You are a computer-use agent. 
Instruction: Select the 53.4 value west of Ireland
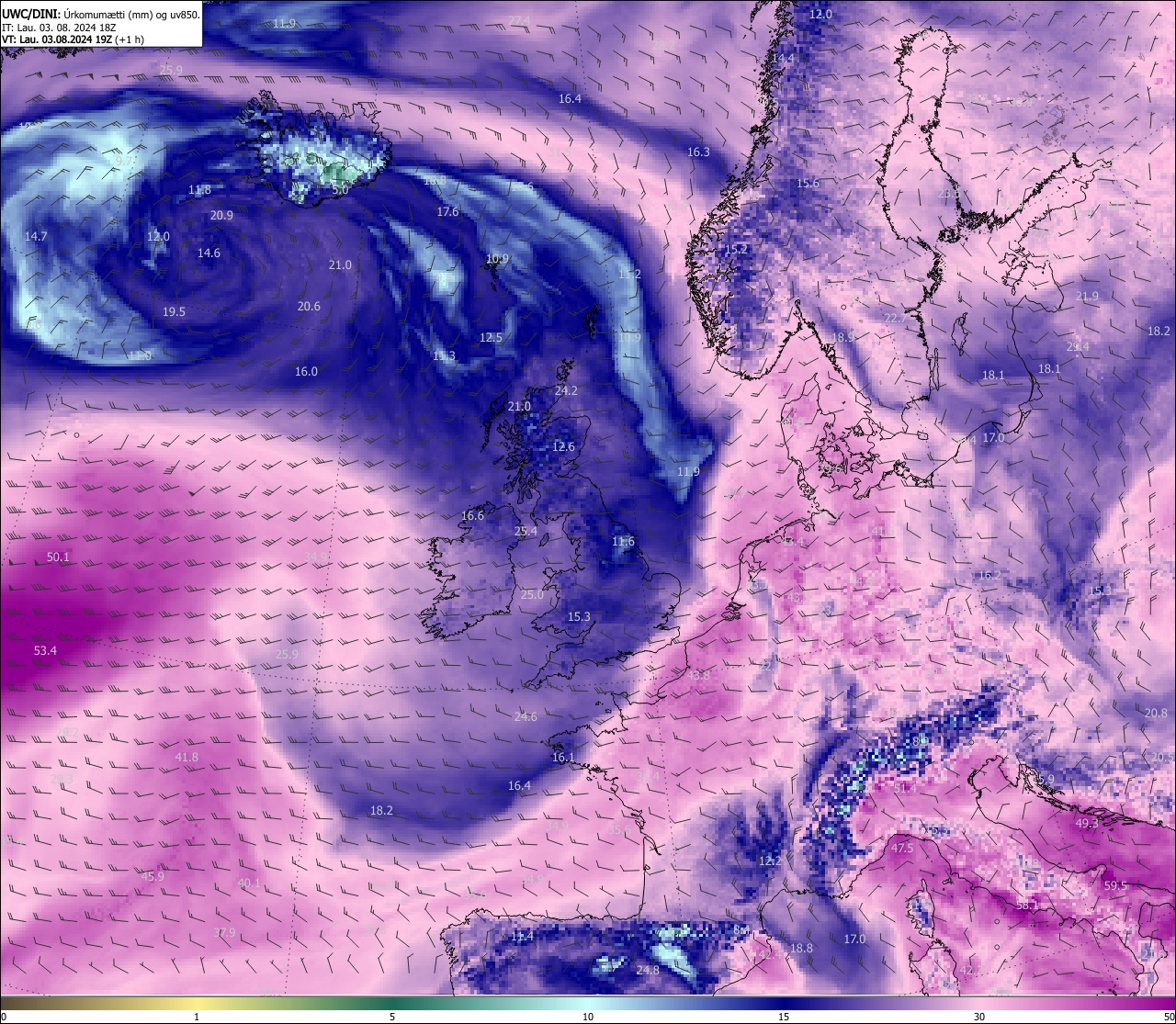pos(45,650)
